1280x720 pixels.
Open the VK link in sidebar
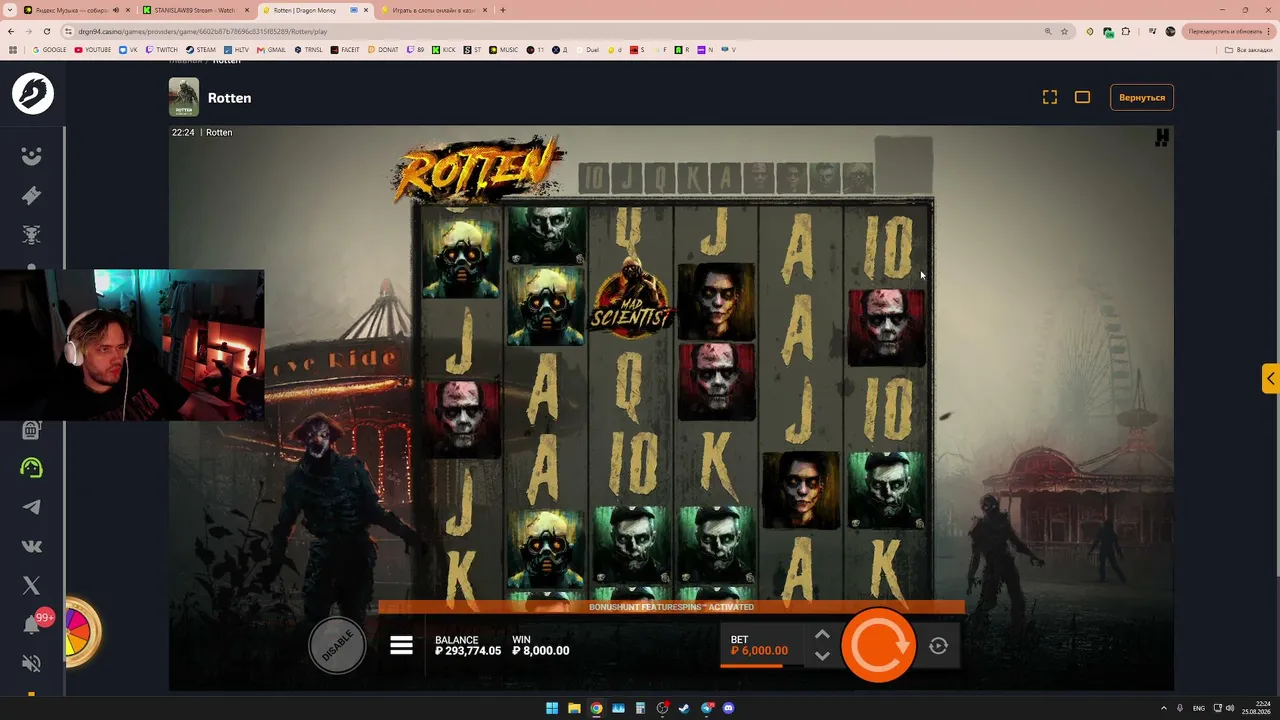pyautogui.click(x=32, y=546)
